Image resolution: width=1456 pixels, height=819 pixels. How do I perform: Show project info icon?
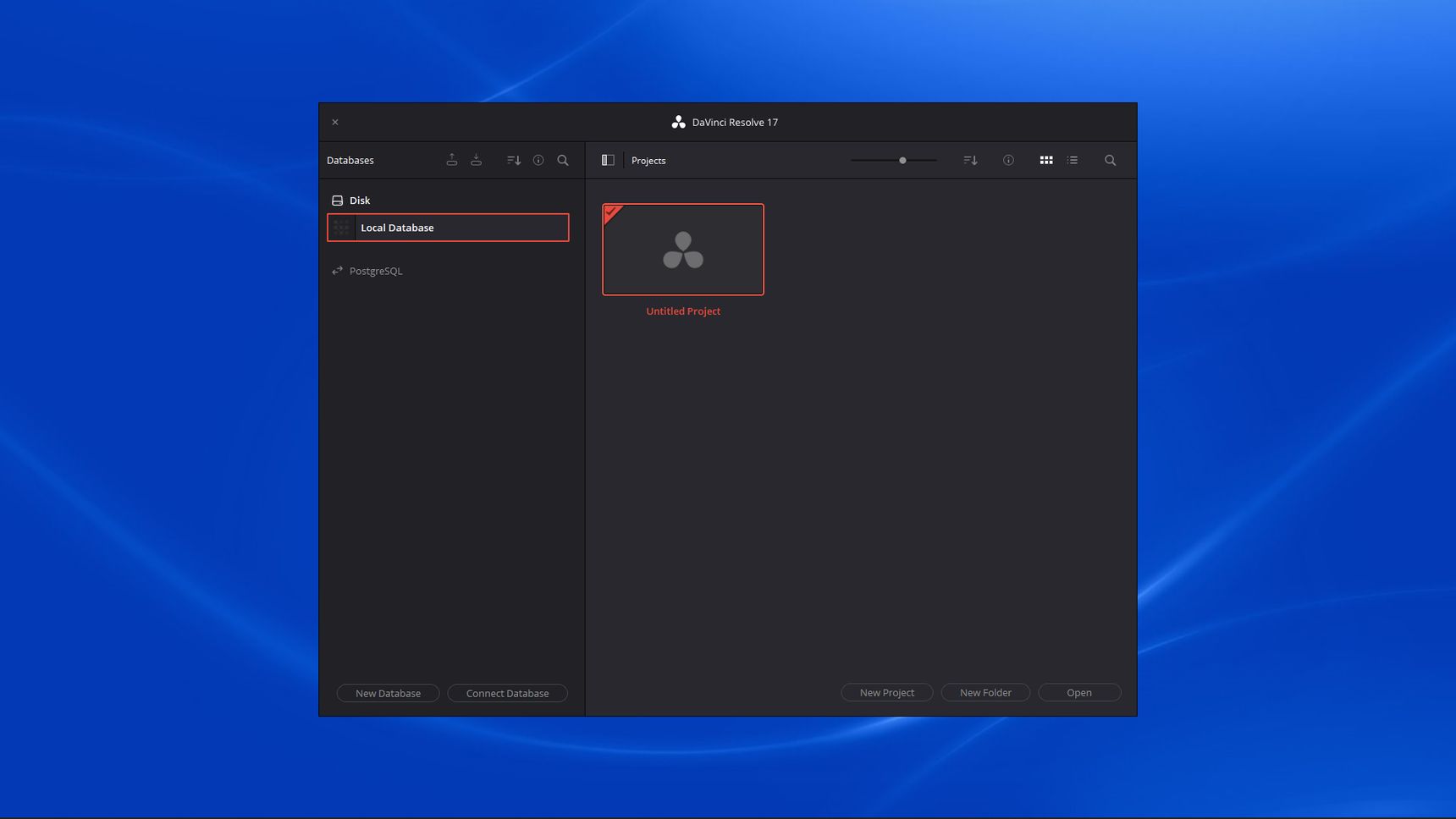pyautogui.click(x=1008, y=160)
